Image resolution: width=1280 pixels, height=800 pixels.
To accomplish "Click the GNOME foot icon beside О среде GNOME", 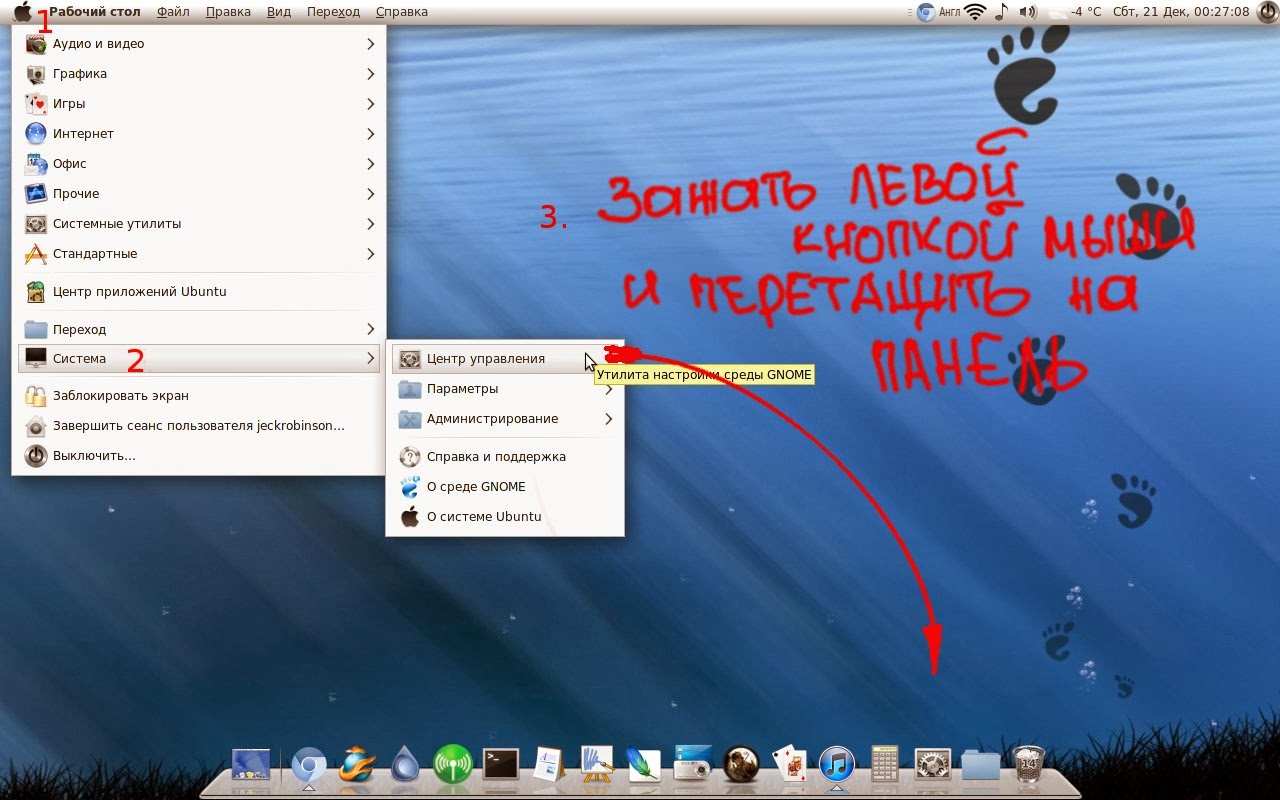I will 409,487.
